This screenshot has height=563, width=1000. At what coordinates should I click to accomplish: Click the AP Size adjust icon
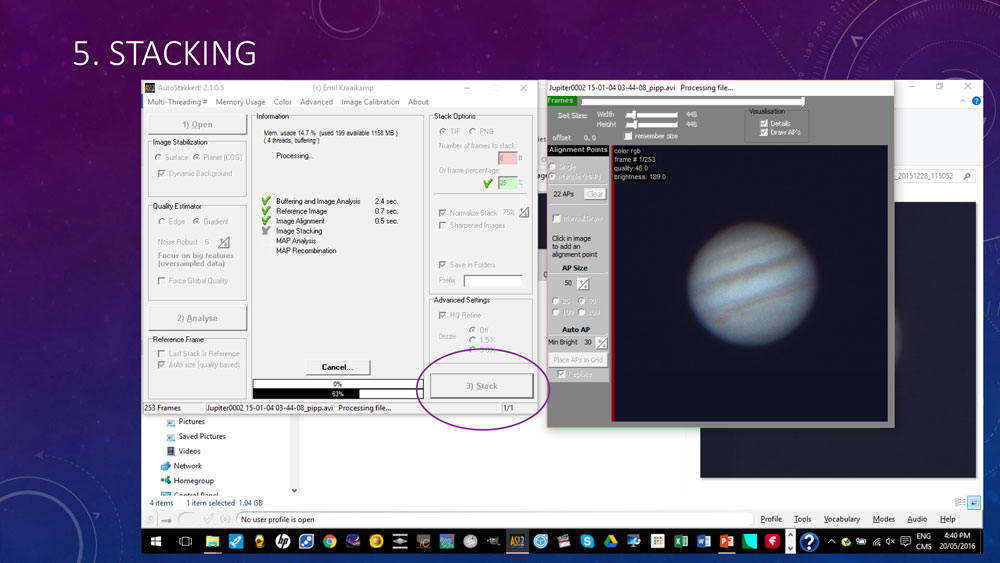click(x=583, y=284)
